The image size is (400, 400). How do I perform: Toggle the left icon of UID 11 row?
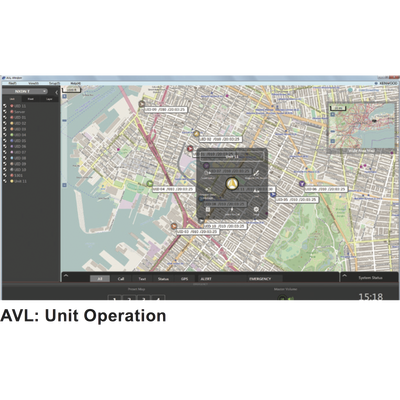tap(5, 106)
